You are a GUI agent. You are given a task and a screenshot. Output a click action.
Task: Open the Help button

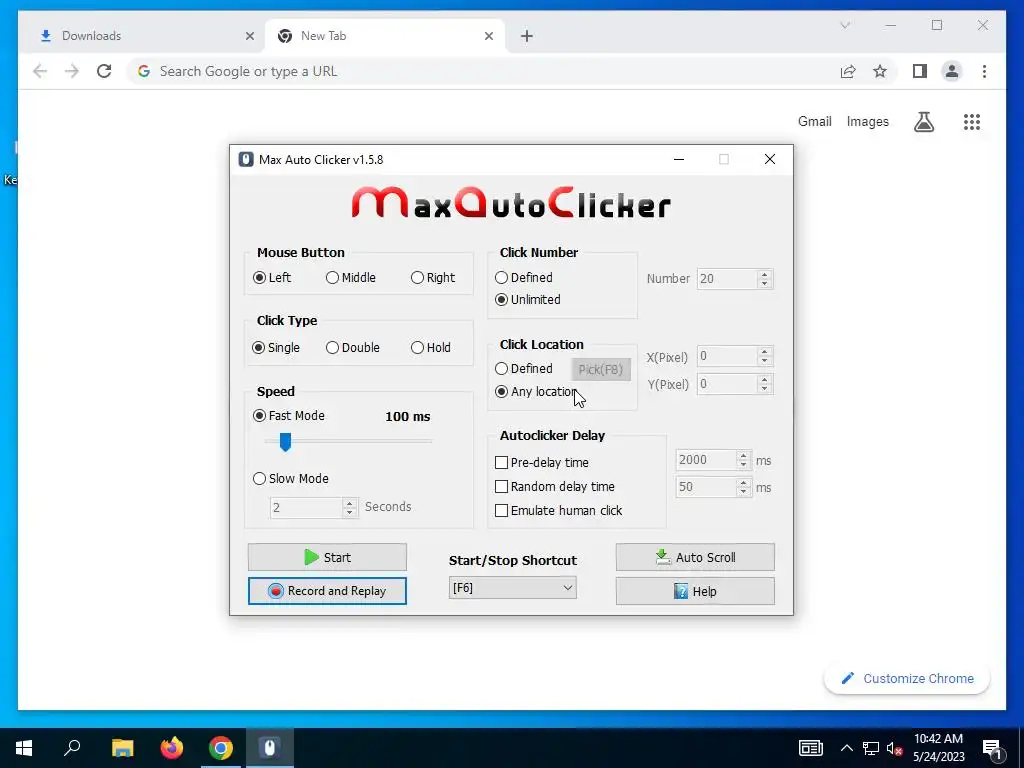click(695, 591)
